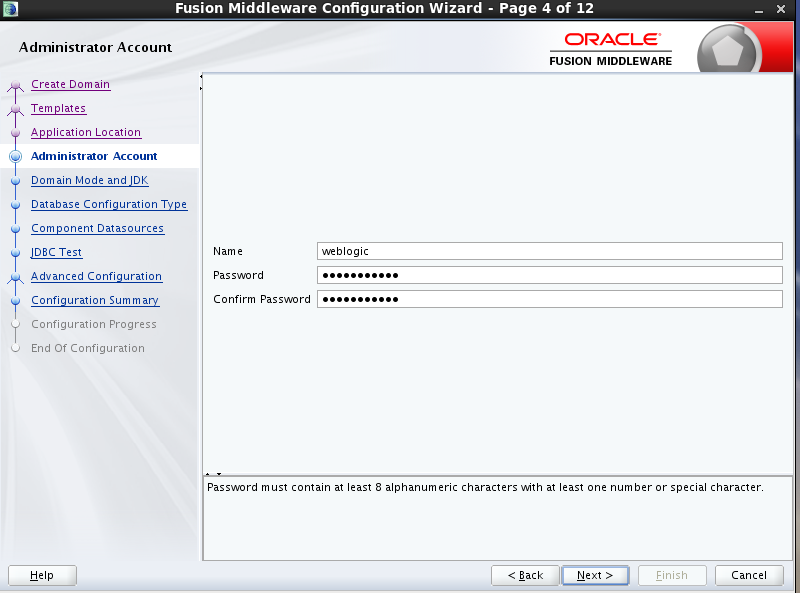Click the Help button
The height and width of the screenshot is (593, 800).
41,575
